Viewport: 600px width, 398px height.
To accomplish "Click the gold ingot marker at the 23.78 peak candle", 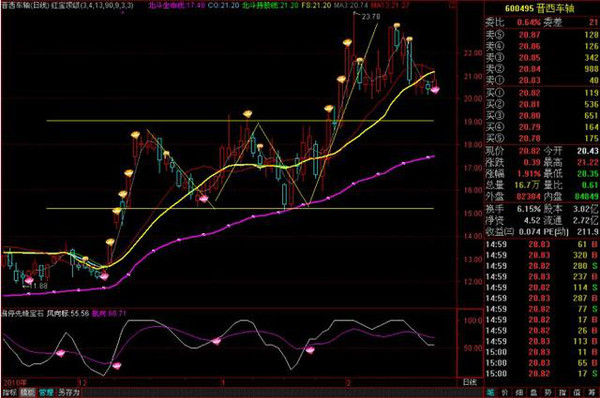I will [x=347, y=42].
